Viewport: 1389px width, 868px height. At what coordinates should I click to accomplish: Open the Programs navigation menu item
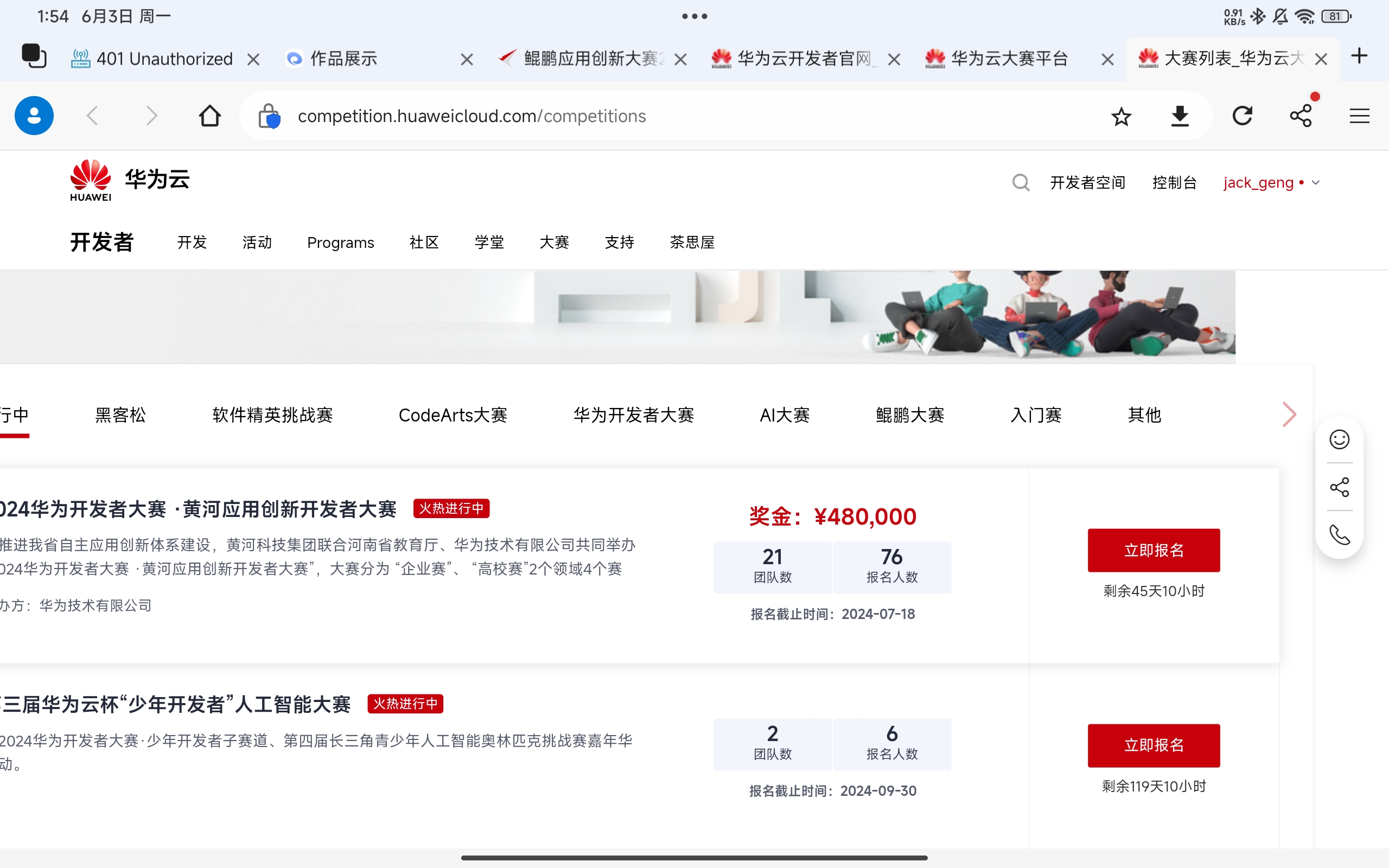click(340, 242)
